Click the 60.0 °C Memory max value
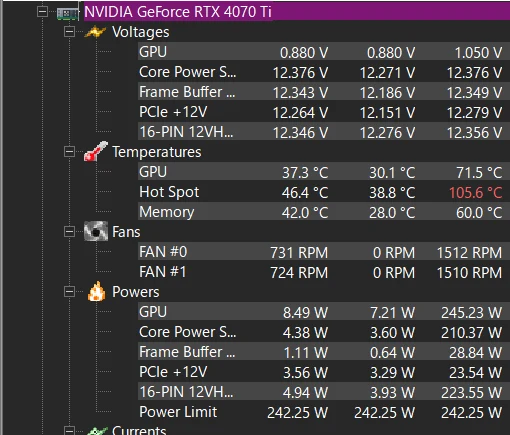This screenshot has width=510, height=435. click(x=479, y=213)
